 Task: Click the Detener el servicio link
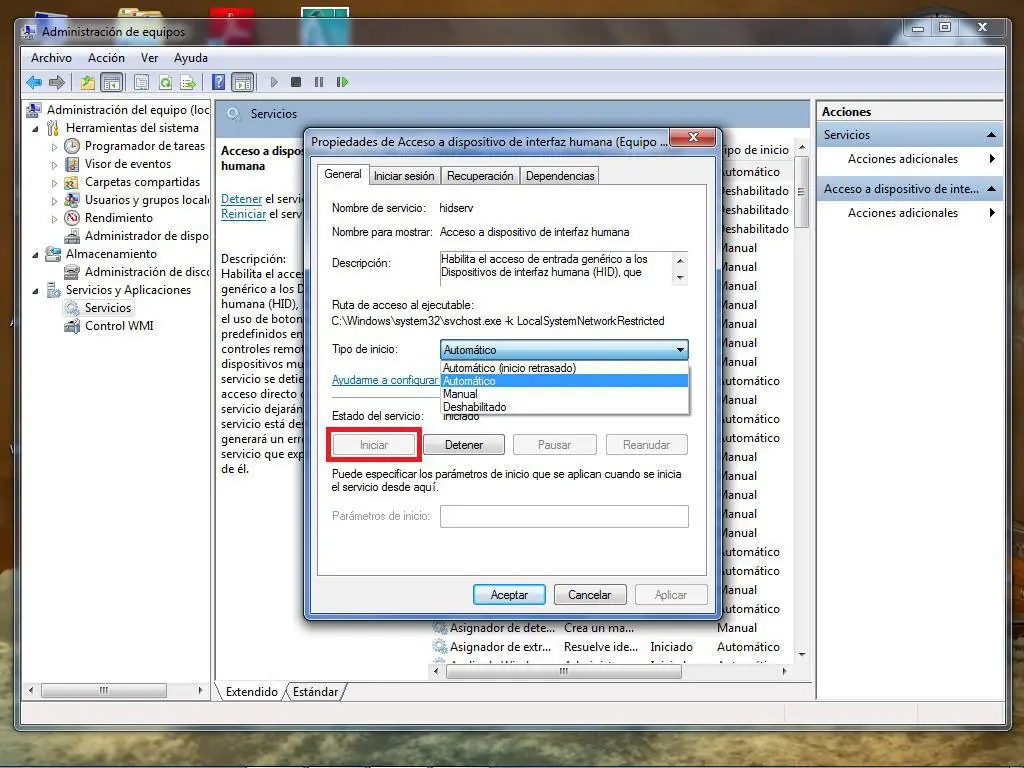point(241,199)
